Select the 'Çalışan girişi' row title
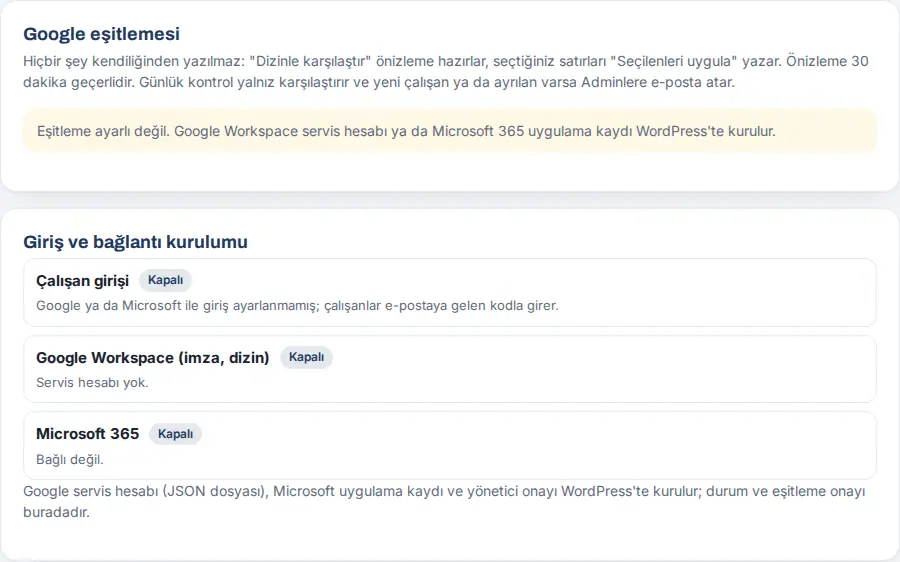The width and height of the screenshot is (900, 562). point(82,281)
